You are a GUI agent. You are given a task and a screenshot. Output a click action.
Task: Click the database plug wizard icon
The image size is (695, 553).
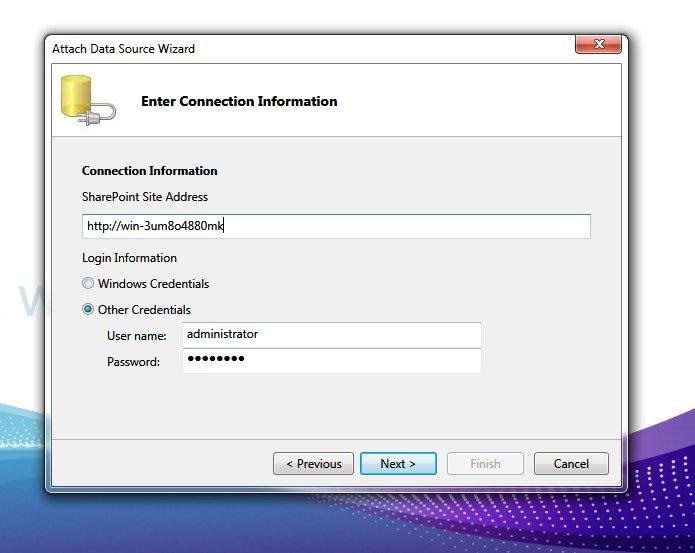pyautogui.click(x=88, y=101)
